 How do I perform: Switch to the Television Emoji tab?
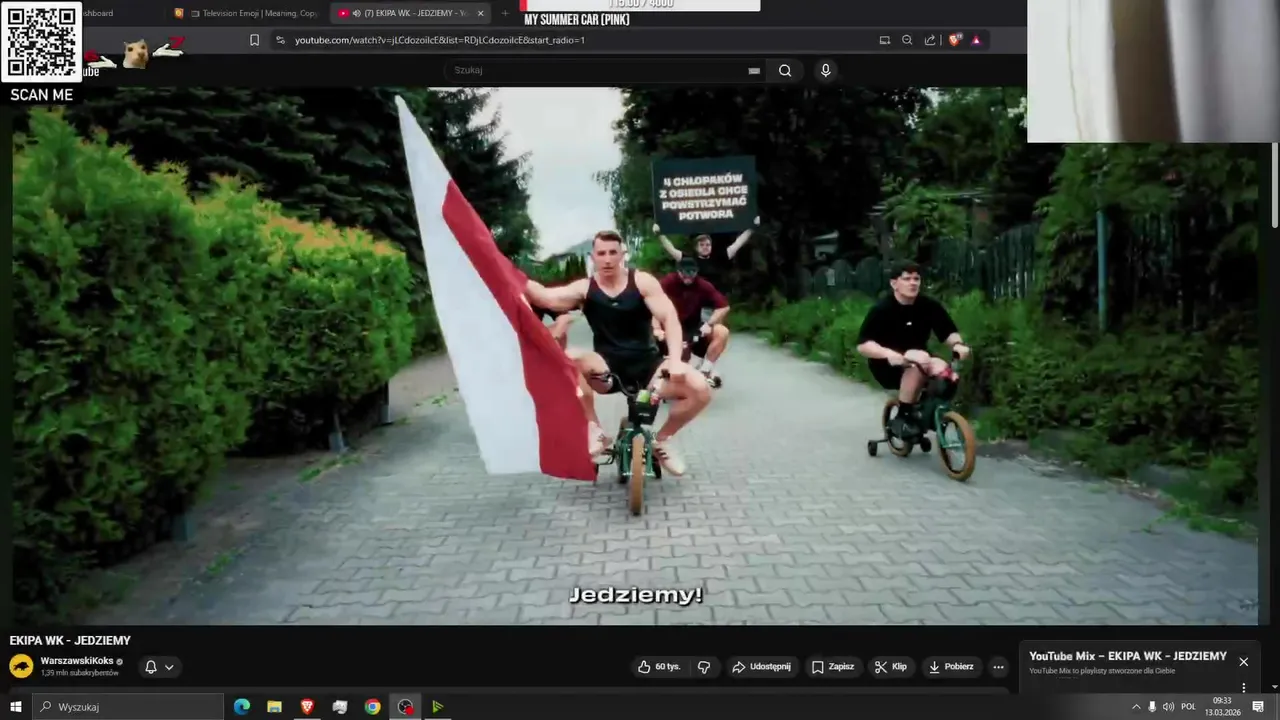(x=245, y=13)
